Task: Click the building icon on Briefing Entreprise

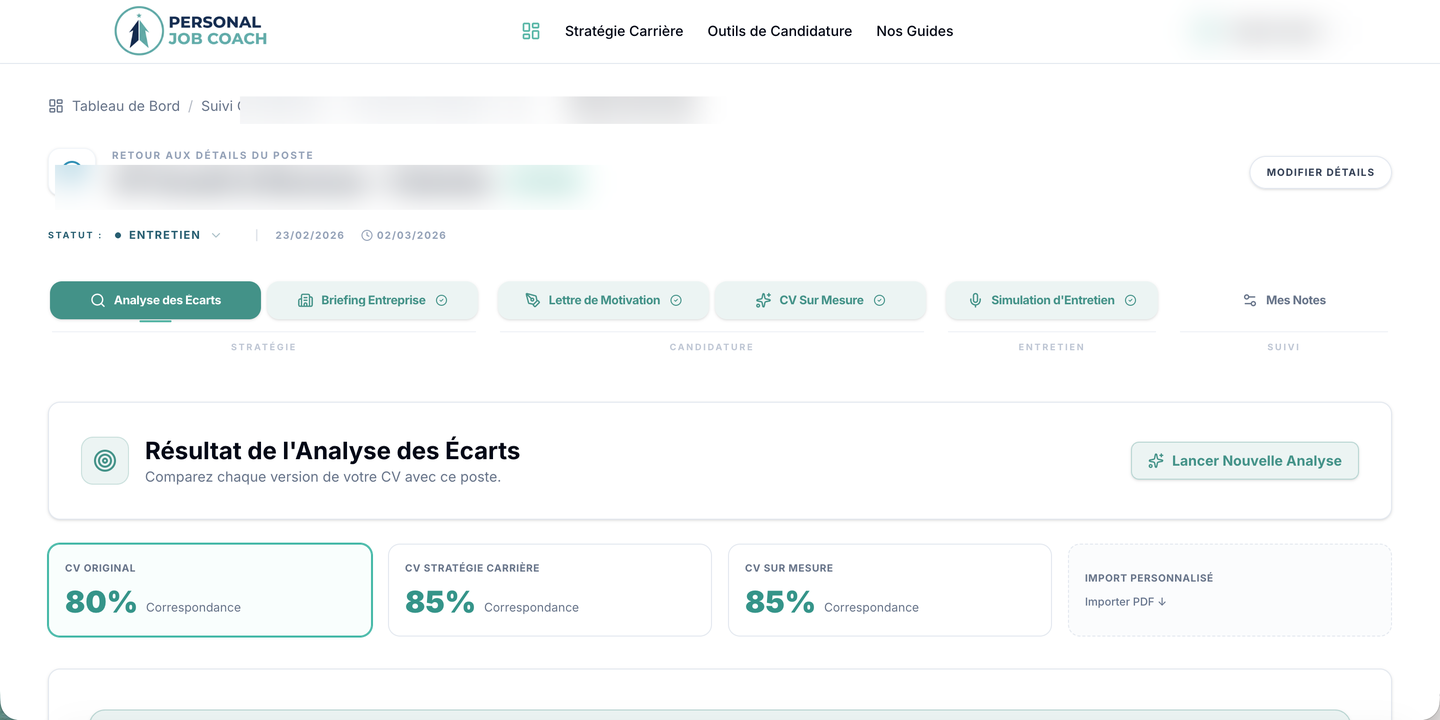Action: [306, 300]
